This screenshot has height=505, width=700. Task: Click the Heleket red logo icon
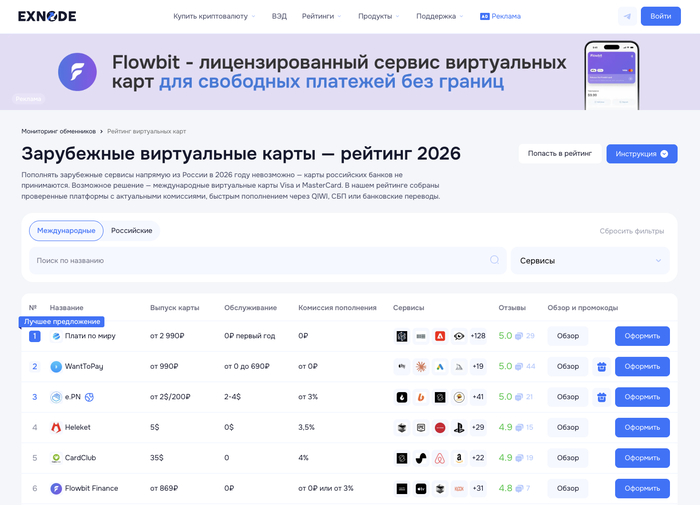tap(56, 427)
